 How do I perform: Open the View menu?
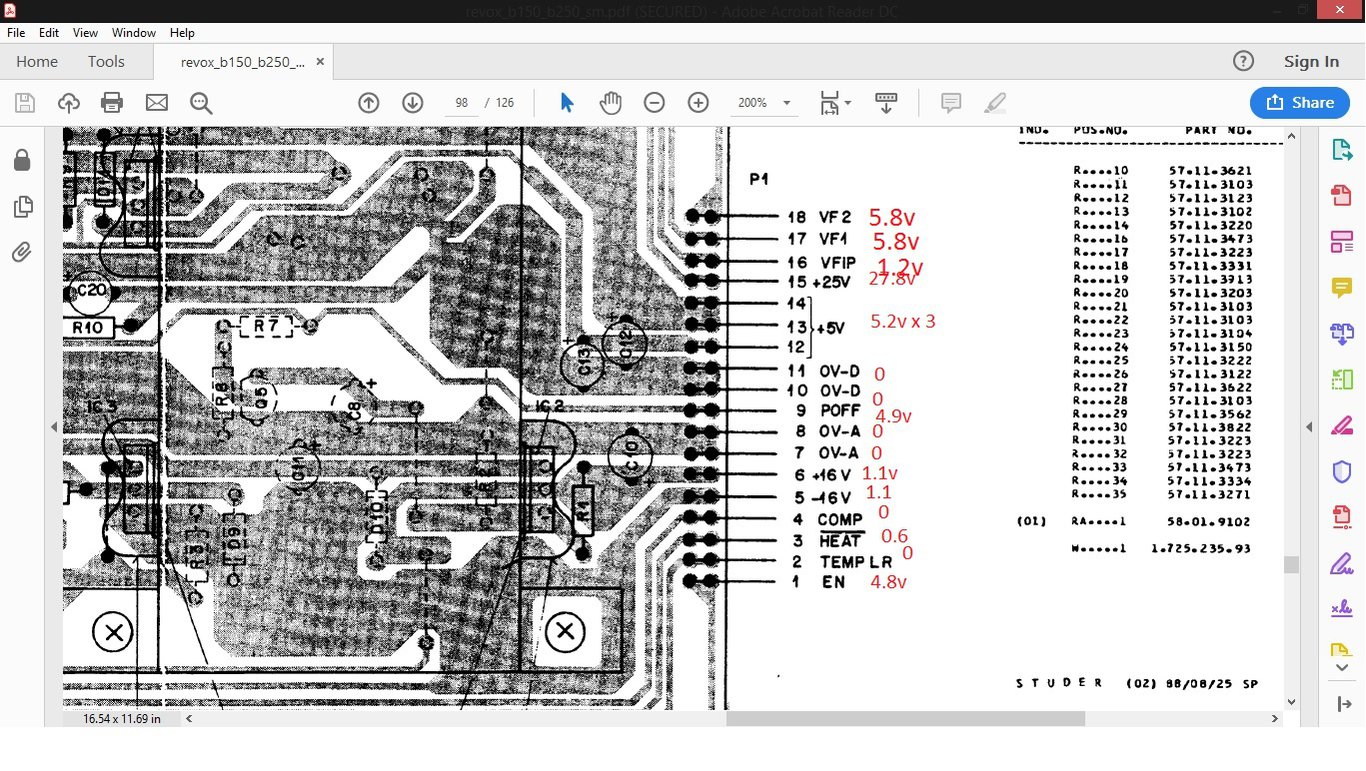(85, 33)
